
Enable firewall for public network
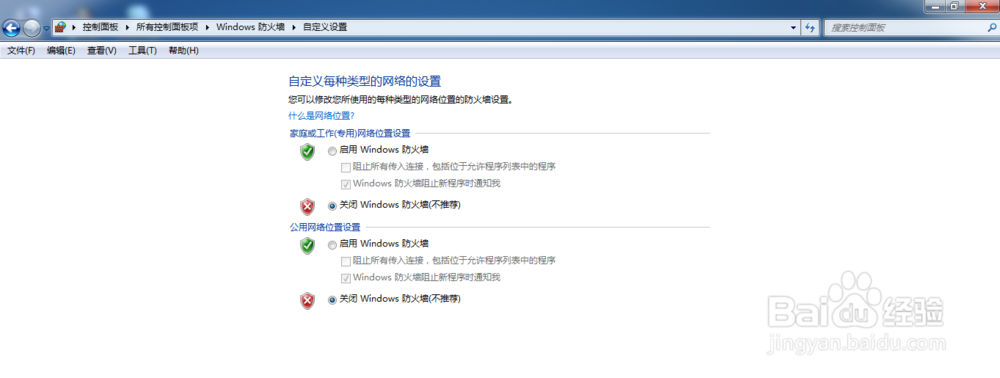[332, 245]
